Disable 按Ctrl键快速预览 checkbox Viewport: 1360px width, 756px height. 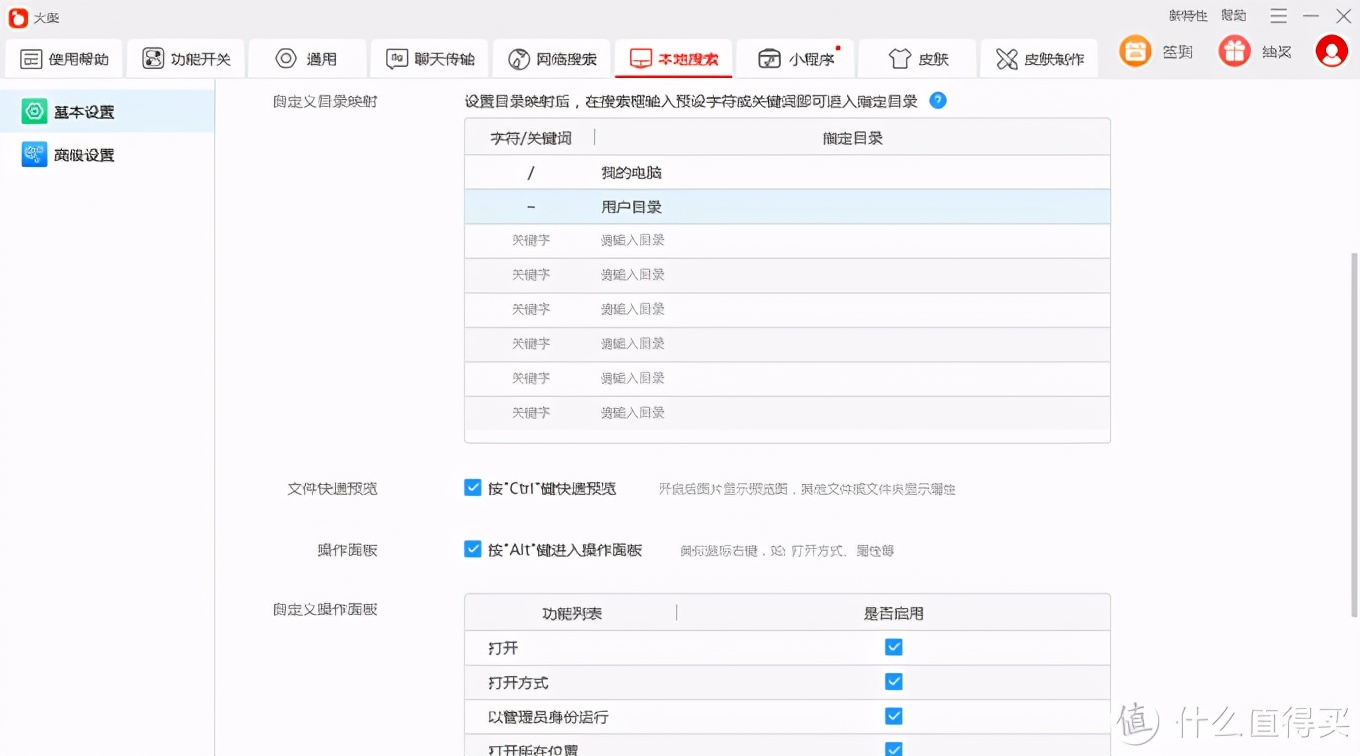coord(472,487)
